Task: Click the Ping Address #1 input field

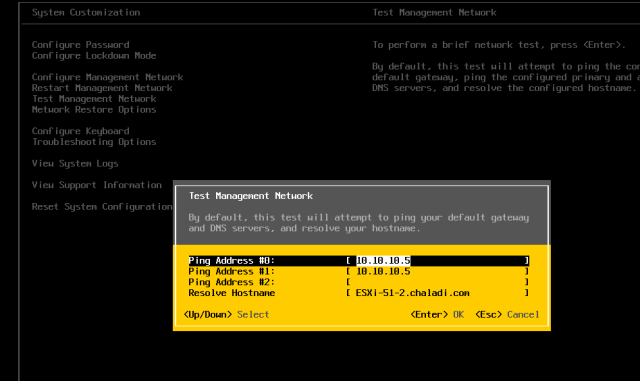Action: pos(437,272)
